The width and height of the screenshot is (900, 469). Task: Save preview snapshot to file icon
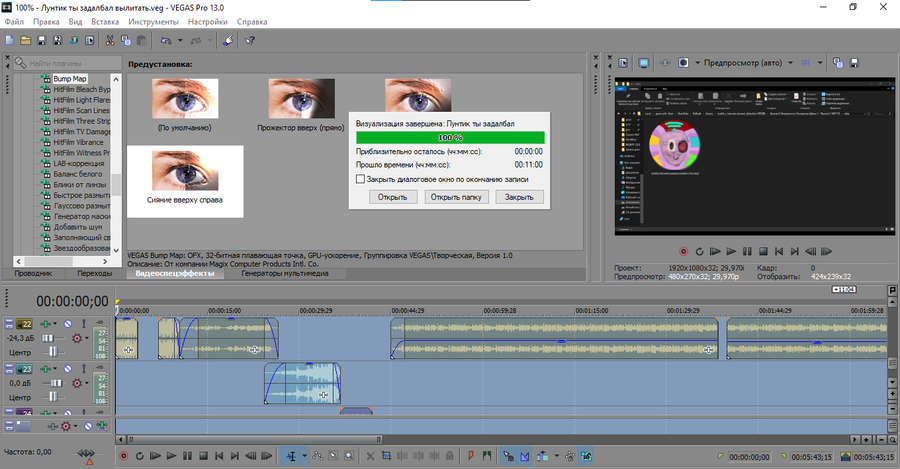click(854, 63)
